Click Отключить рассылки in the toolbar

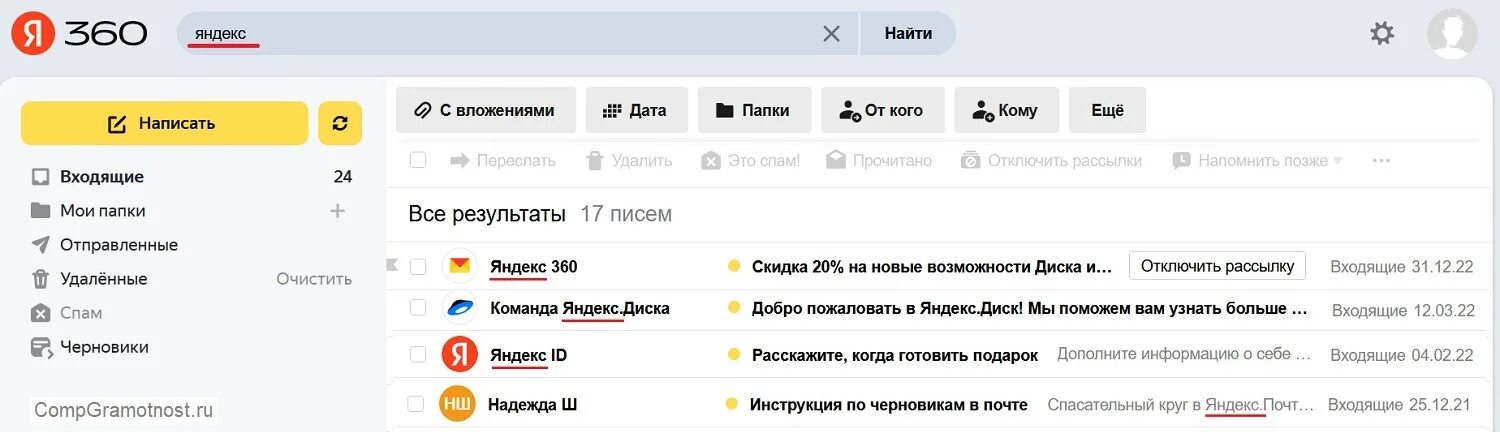pos(1051,160)
